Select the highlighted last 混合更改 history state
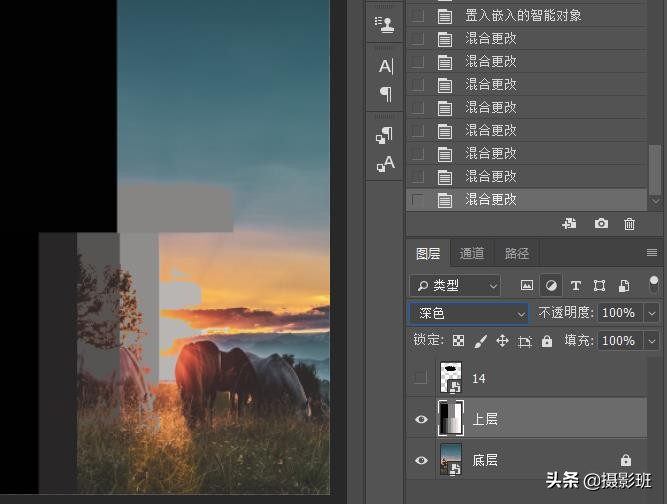 click(527, 200)
